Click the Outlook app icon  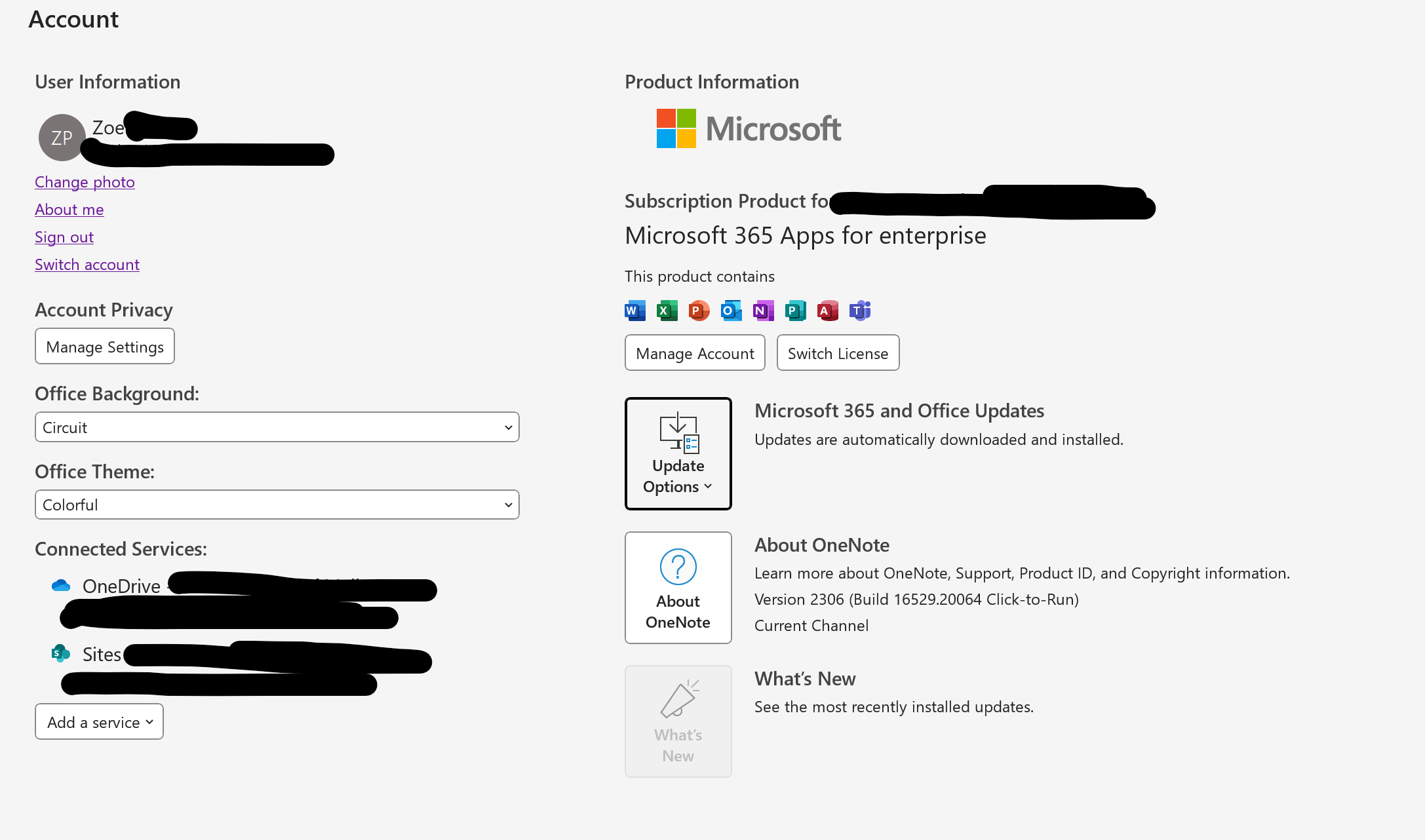[x=731, y=311]
